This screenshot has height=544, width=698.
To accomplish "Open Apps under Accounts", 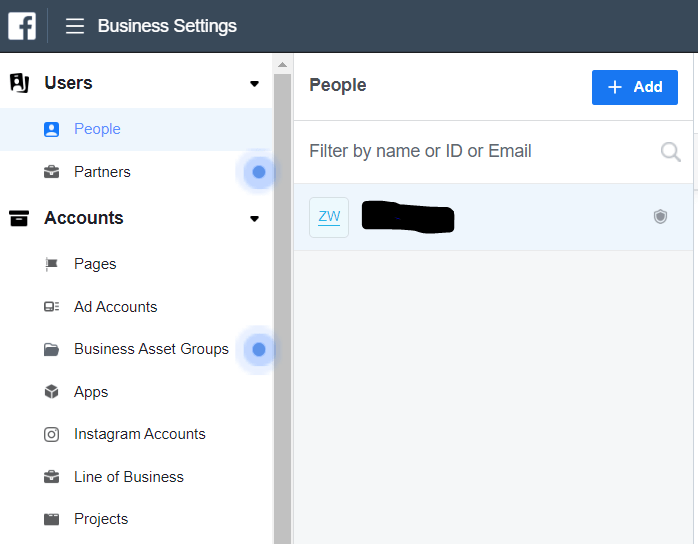I will (136, 392).
